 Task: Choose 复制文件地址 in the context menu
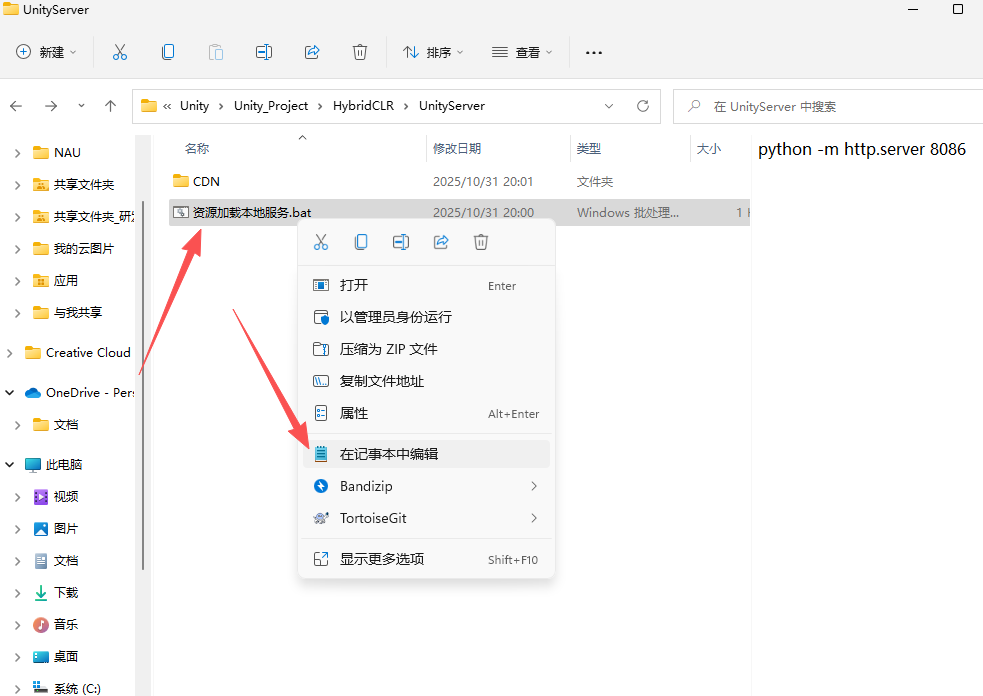(426, 381)
